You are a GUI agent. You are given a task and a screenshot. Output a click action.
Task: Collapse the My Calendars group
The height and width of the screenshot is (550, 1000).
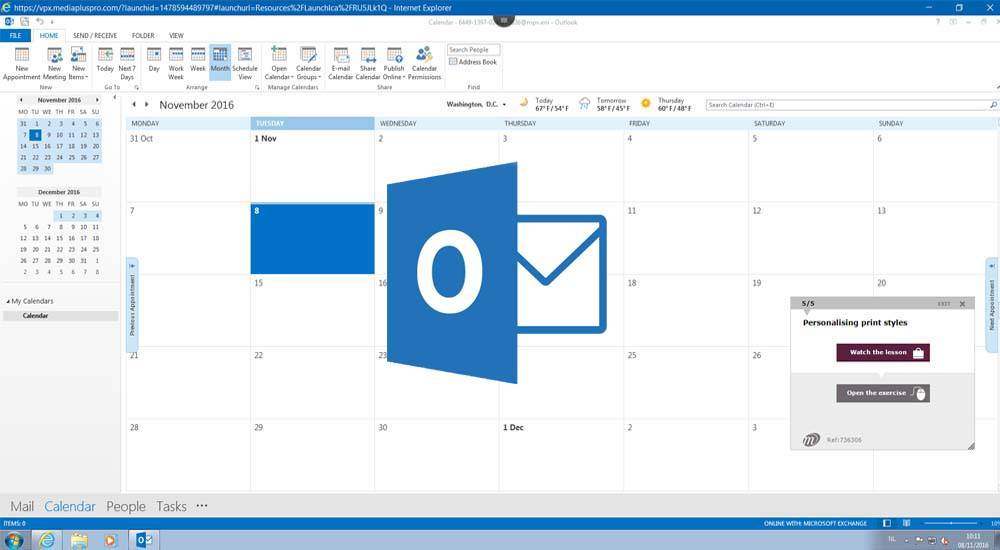9,301
